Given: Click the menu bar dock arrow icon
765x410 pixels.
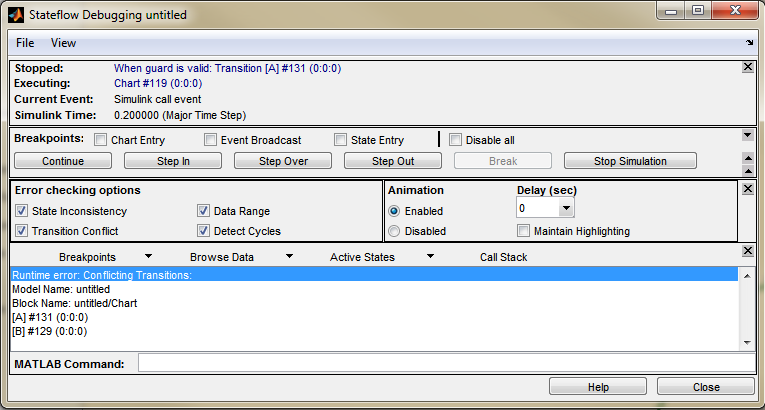Looking at the screenshot, I should (x=749, y=43).
